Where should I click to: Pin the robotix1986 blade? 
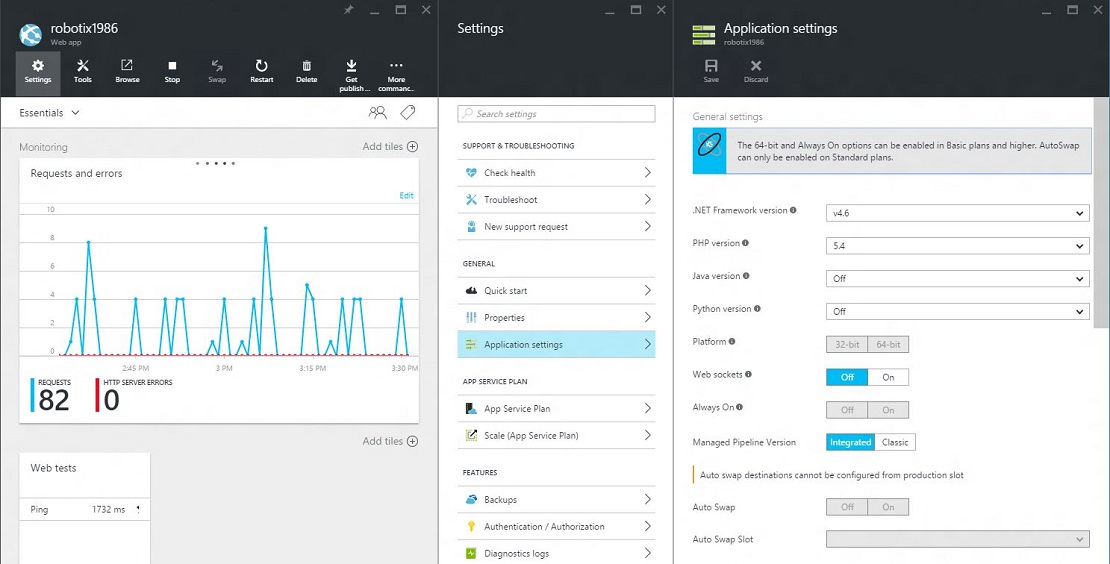tap(348, 10)
